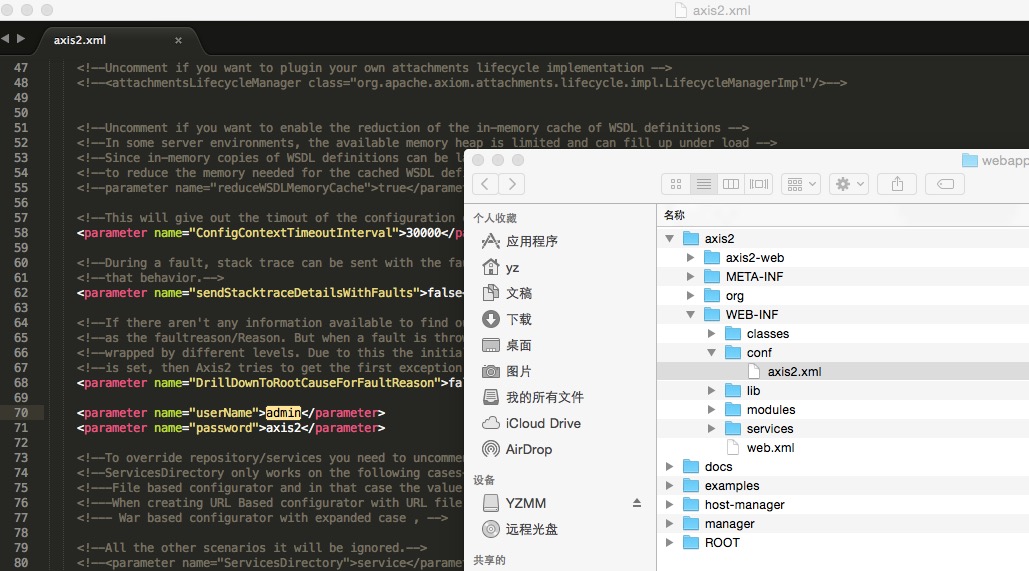This screenshot has width=1029, height=571.
Task: Expand the lib folder
Action: 711,391
